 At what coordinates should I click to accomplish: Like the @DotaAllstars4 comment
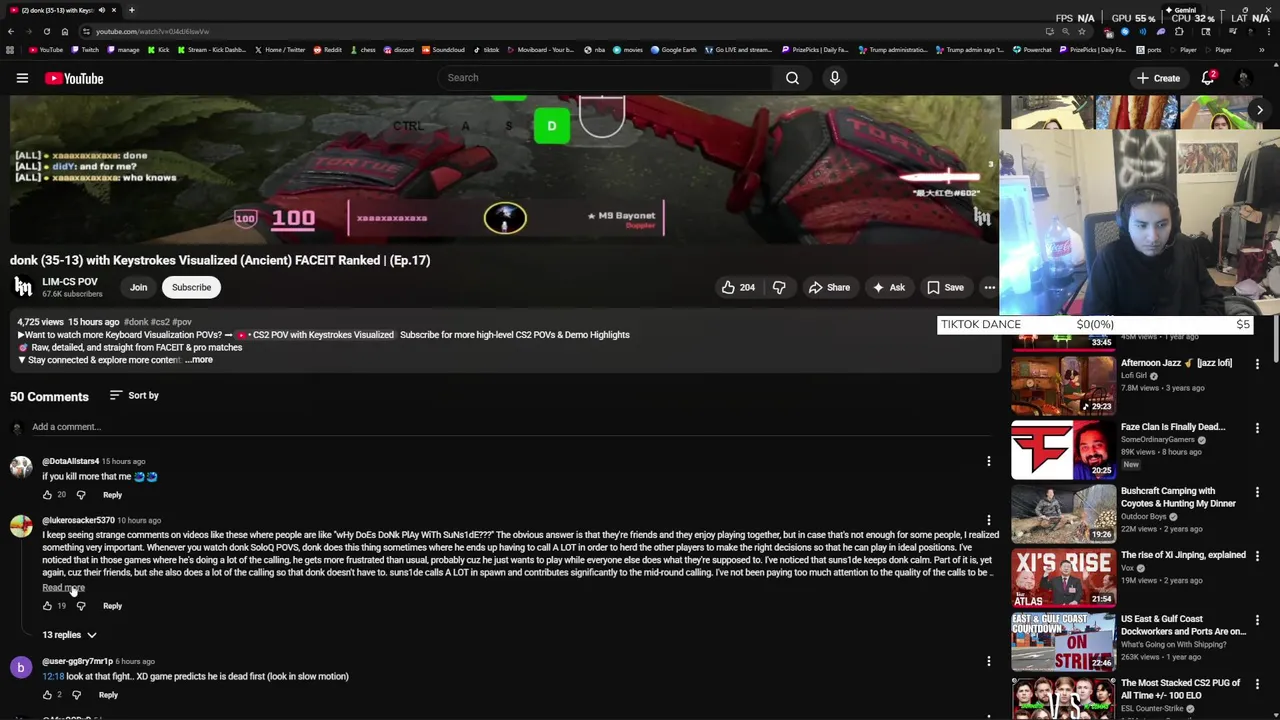point(47,495)
